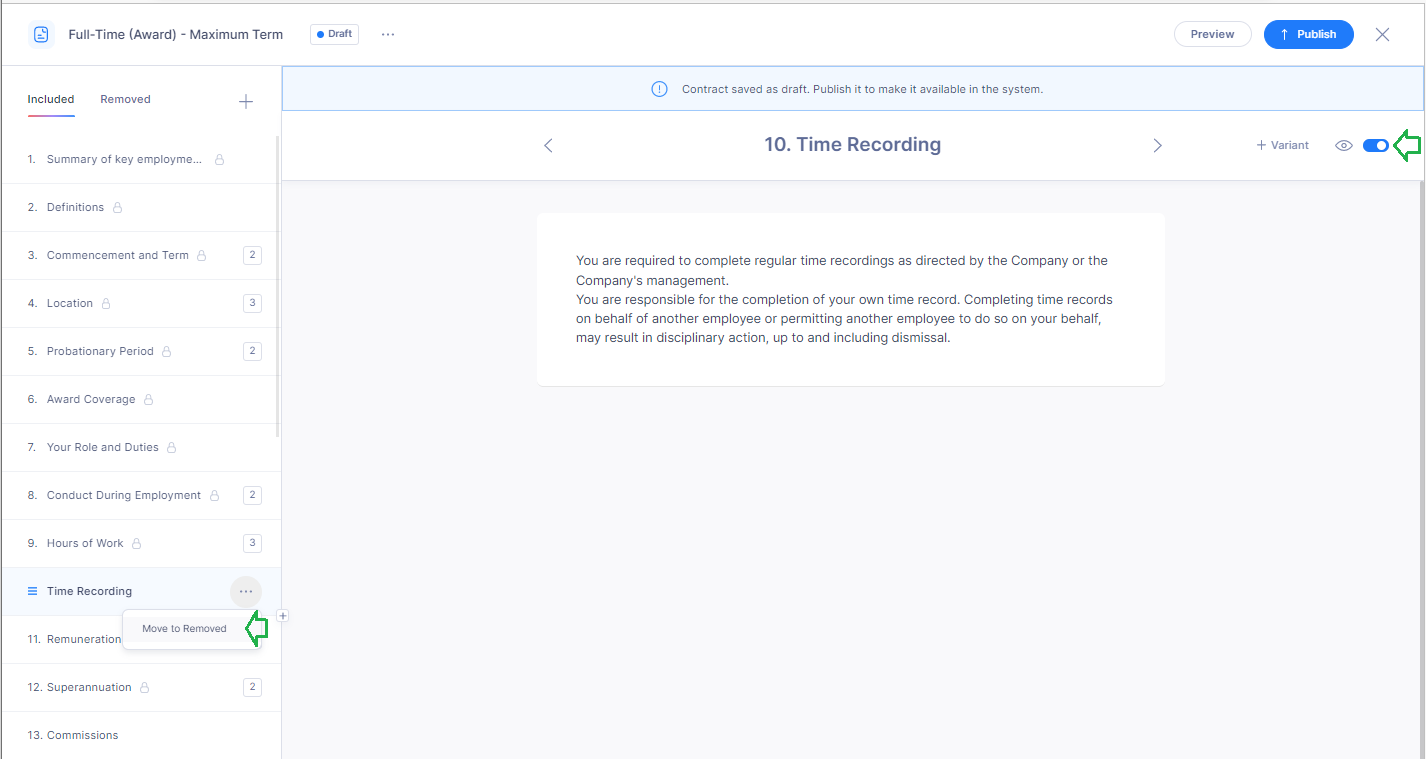Click the Preview button
1426x759 pixels.
point(1212,34)
